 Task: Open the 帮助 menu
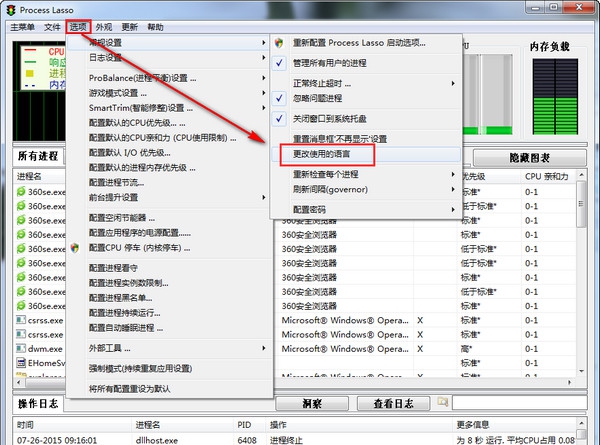coord(155,27)
